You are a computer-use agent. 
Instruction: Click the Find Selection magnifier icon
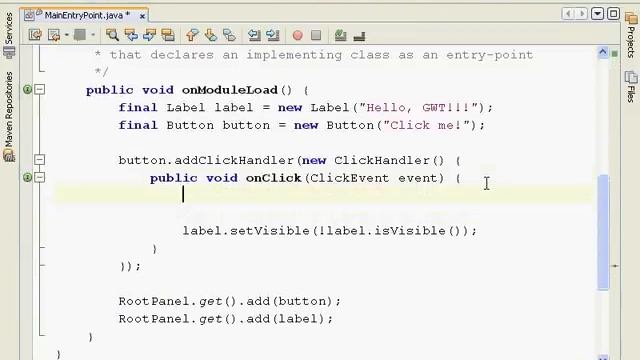112,35
